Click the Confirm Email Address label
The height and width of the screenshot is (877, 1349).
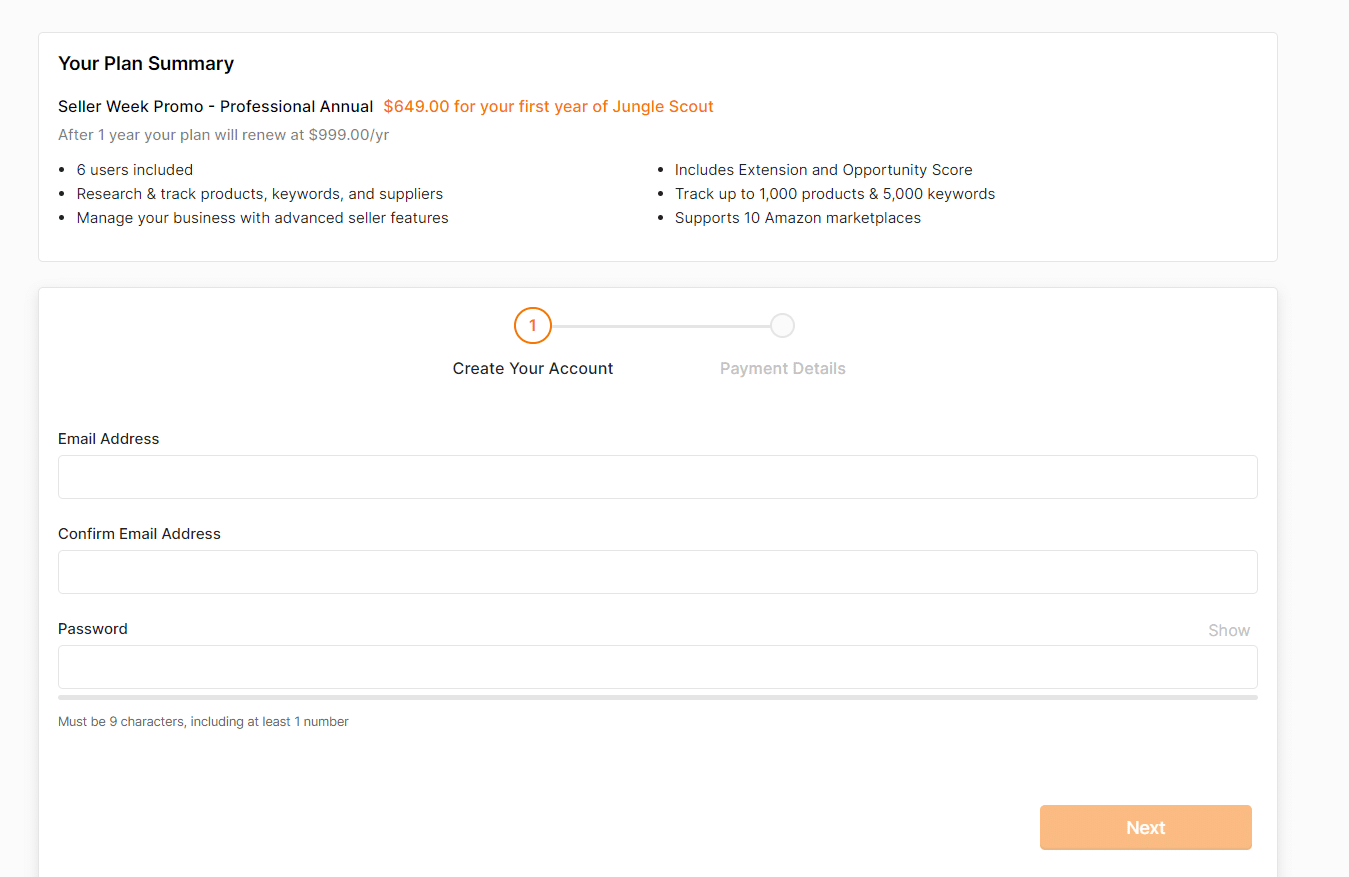tap(139, 534)
